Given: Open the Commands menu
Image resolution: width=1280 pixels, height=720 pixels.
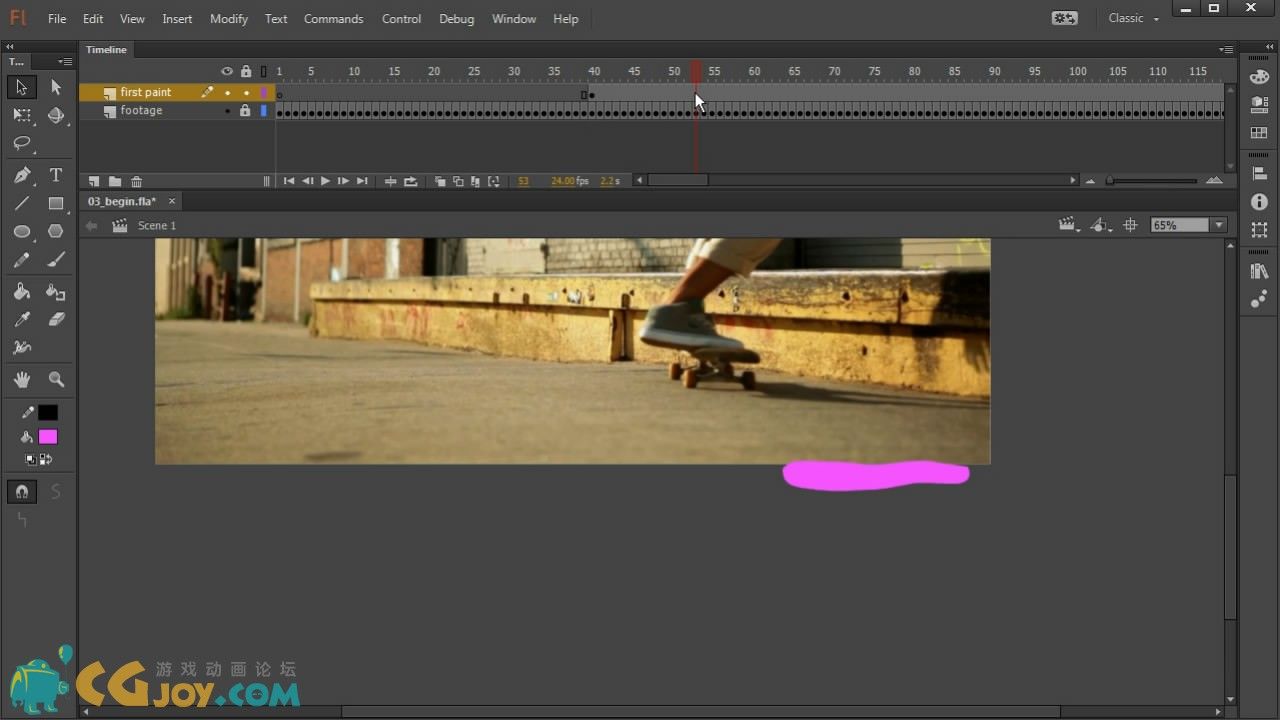Looking at the screenshot, I should coord(334,19).
